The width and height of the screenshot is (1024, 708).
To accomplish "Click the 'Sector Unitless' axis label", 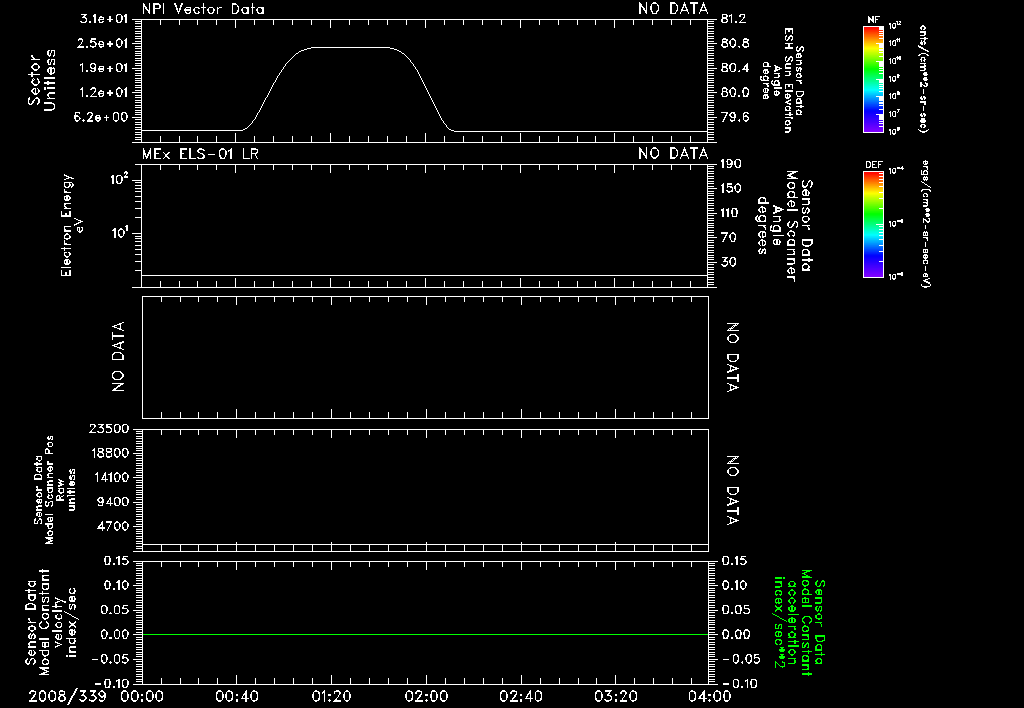I will (x=42, y=80).
